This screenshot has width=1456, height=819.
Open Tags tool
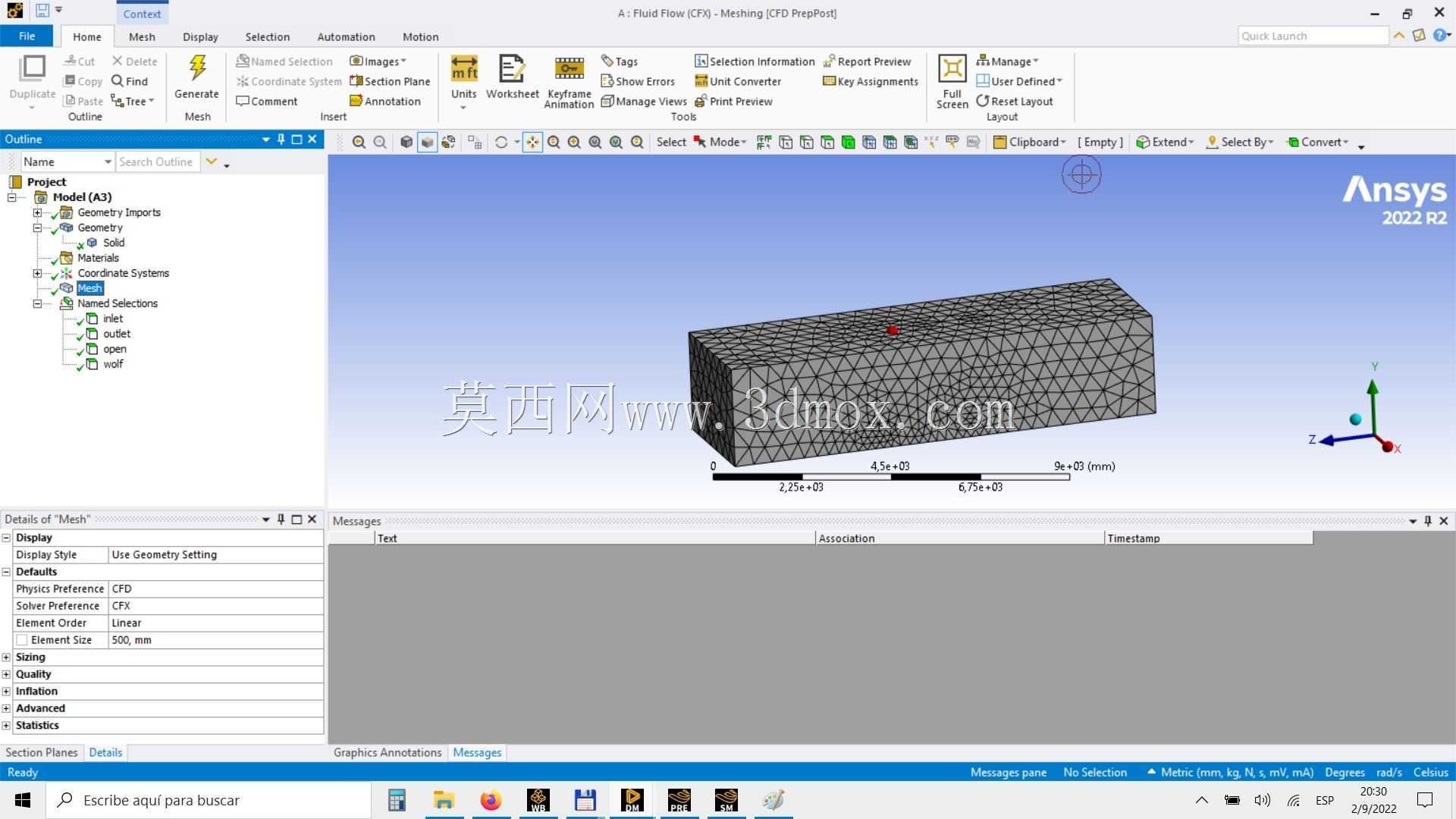tap(620, 61)
